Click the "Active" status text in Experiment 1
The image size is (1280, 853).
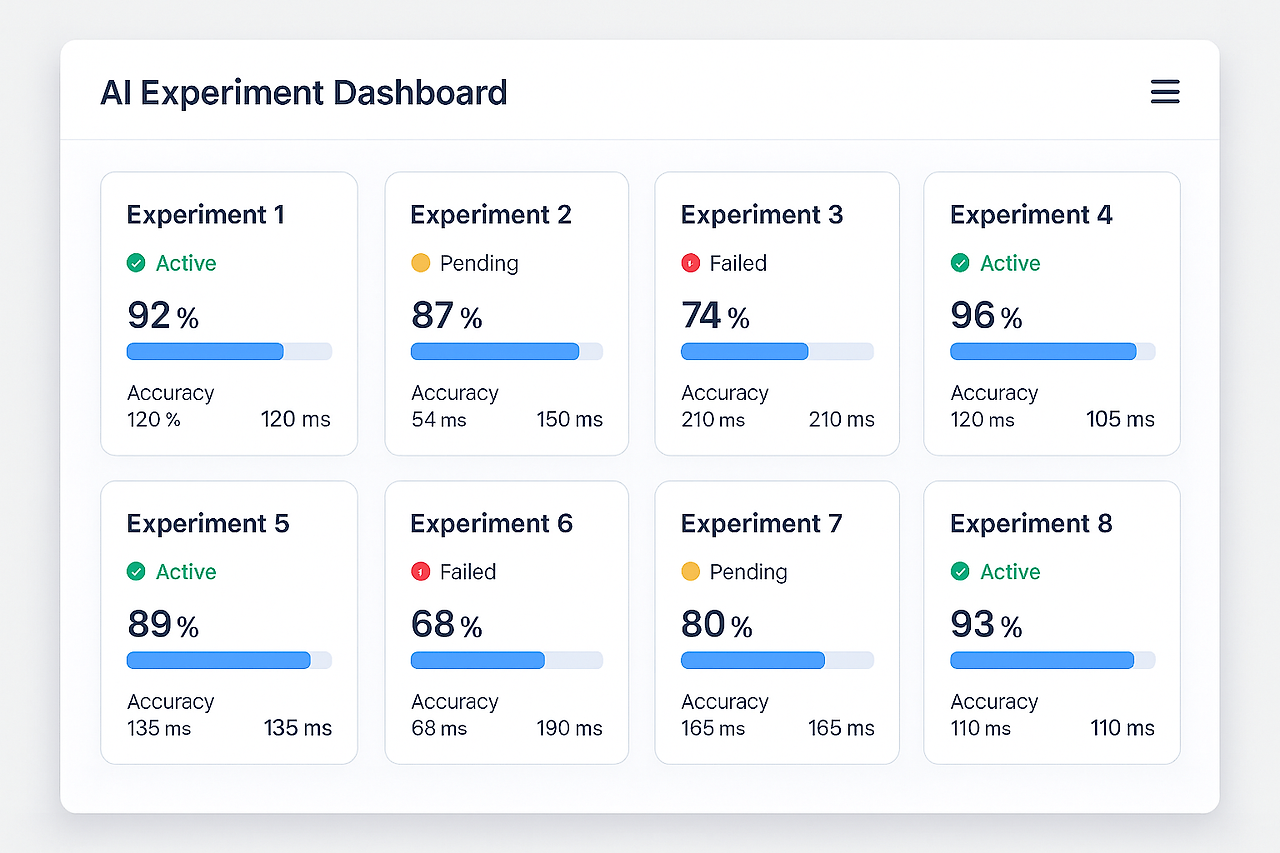tap(186, 263)
